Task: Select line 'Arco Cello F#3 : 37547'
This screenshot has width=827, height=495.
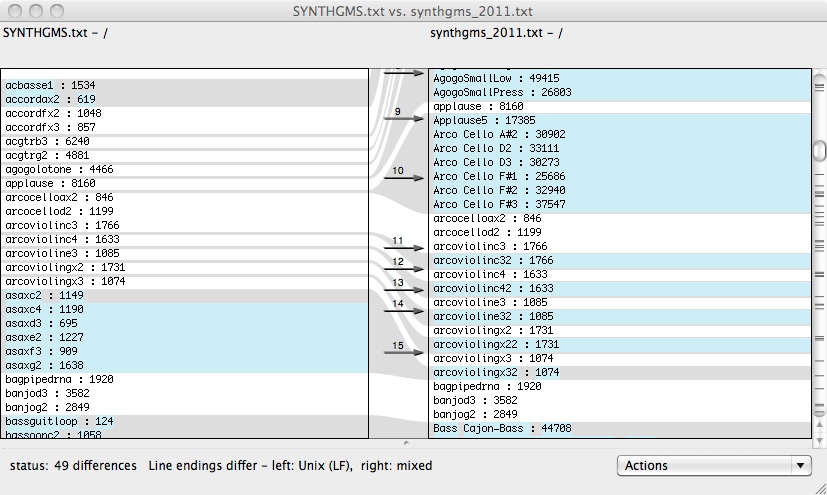Action: click(620, 204)
